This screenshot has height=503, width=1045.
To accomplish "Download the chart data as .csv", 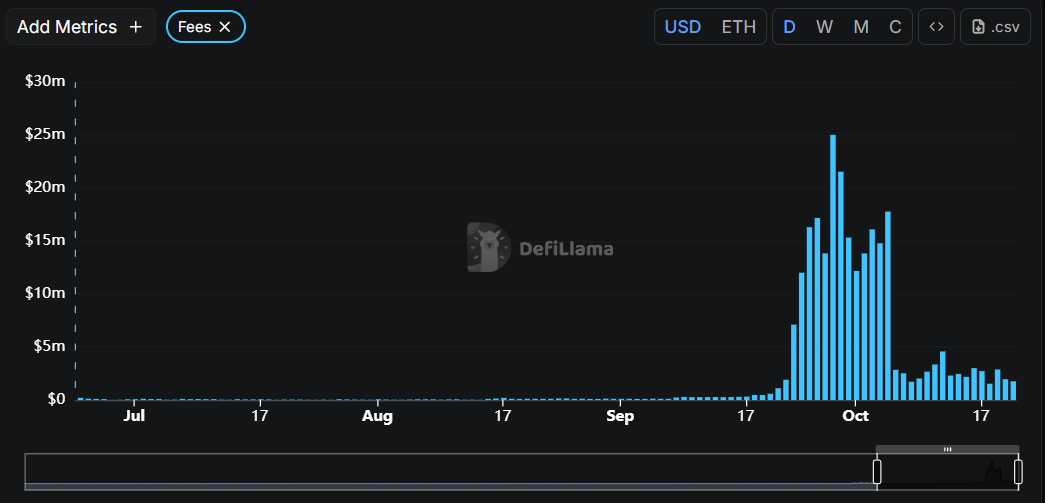I will [995, 27].
